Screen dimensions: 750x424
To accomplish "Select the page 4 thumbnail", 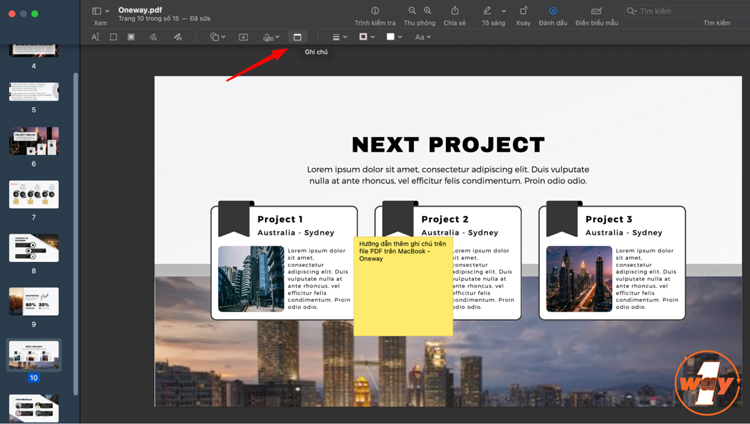I will click(x=34, y=51).
